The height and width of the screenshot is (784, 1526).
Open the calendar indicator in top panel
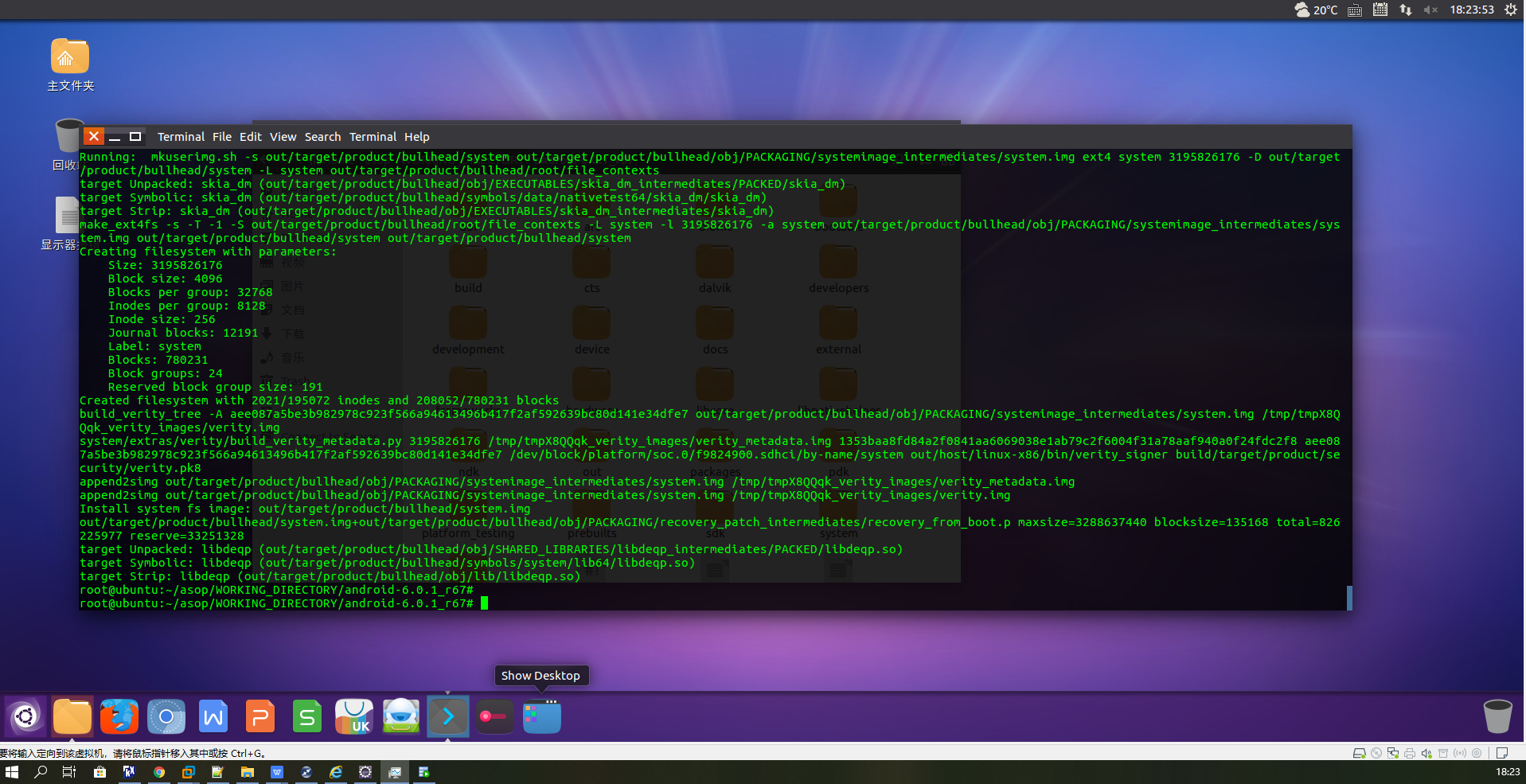tap(1380, 10)
